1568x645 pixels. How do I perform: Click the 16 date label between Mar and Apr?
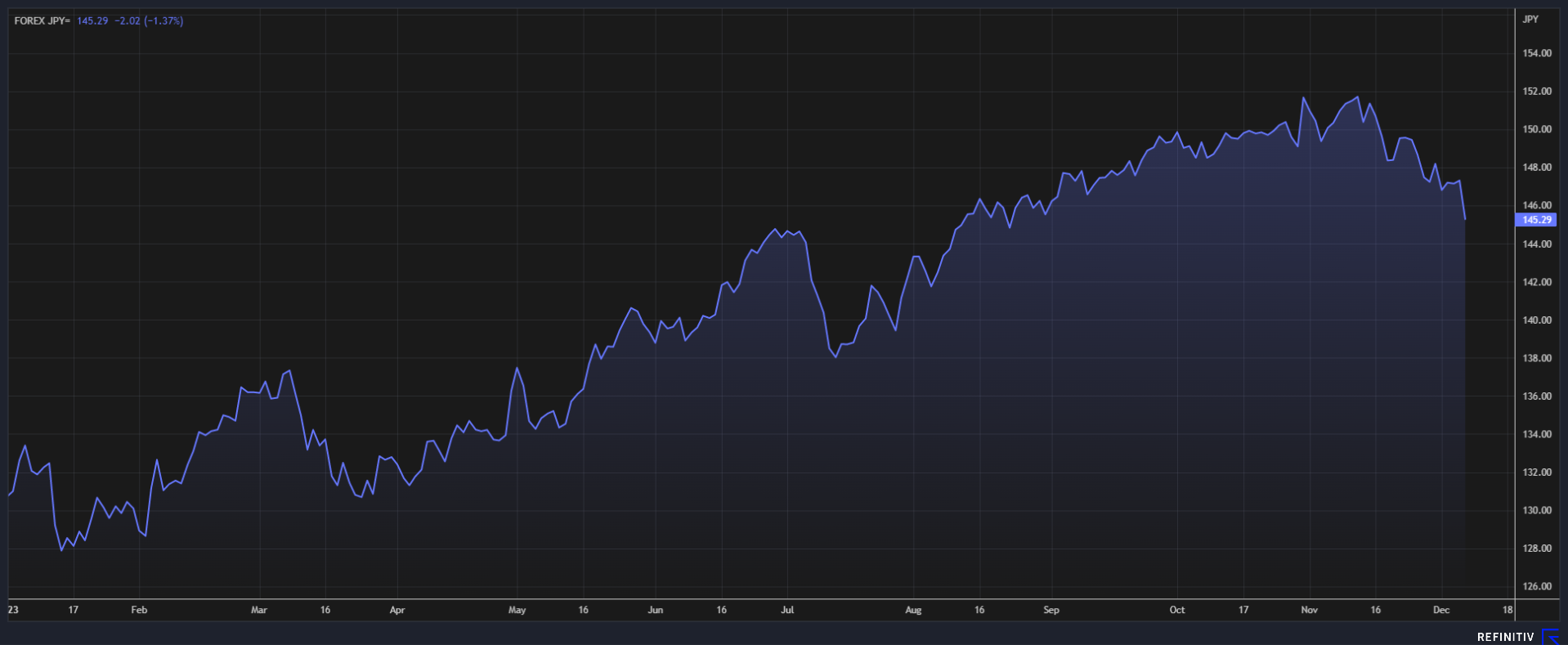click(325, 610)
